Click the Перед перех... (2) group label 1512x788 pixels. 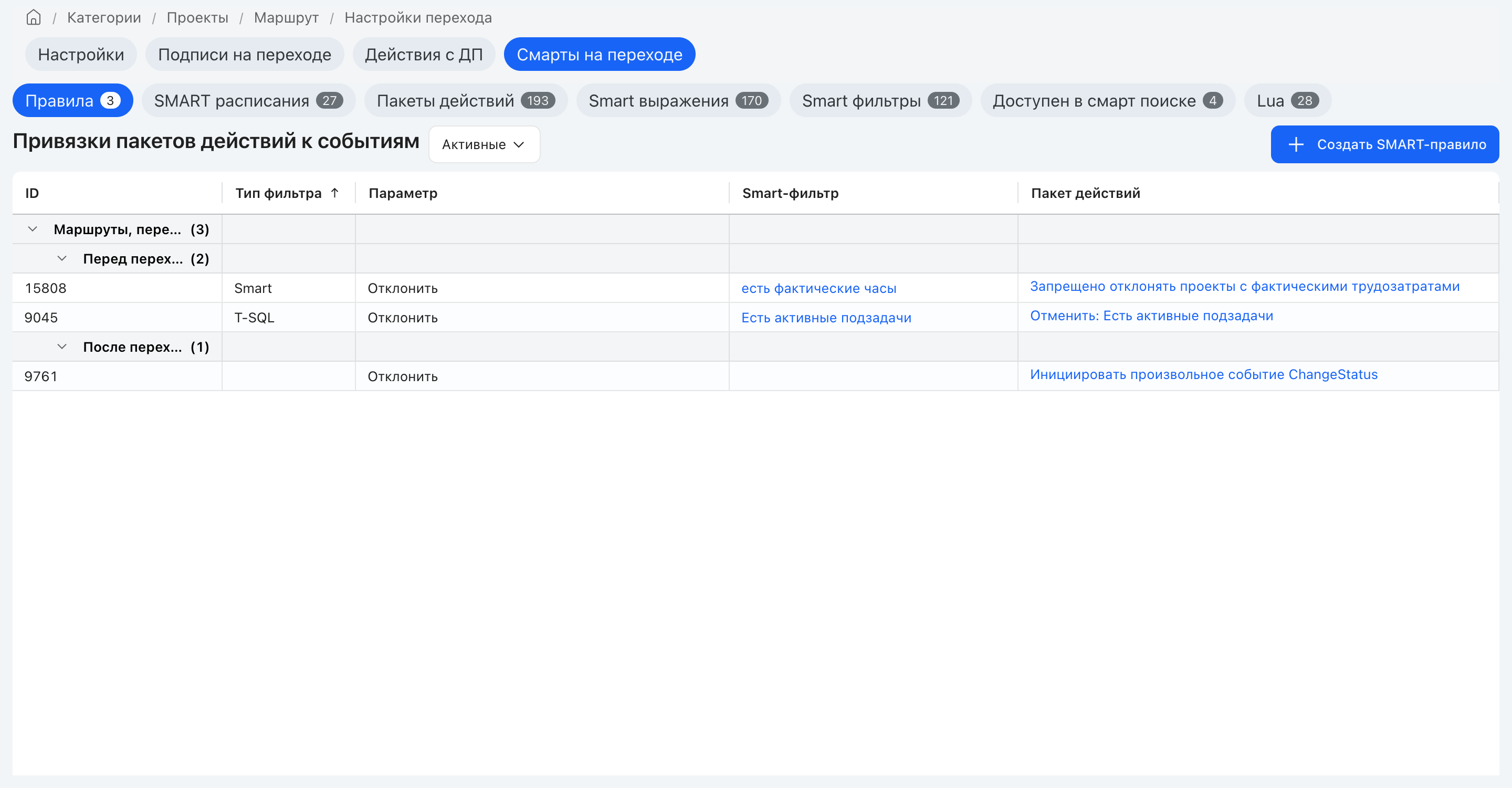click(146, 259)
